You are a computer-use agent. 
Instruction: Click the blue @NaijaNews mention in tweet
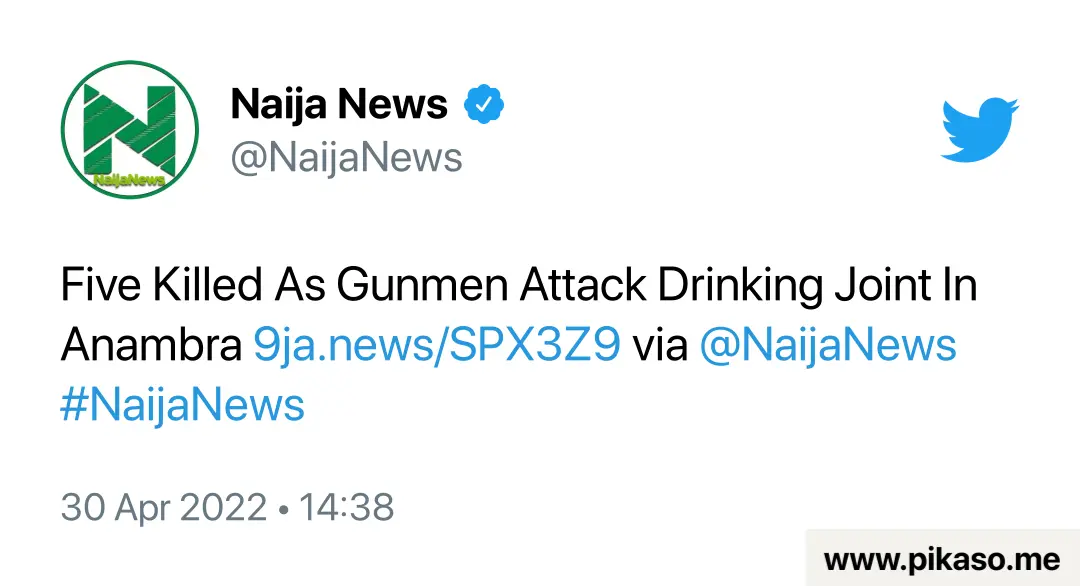click(827, 344)
